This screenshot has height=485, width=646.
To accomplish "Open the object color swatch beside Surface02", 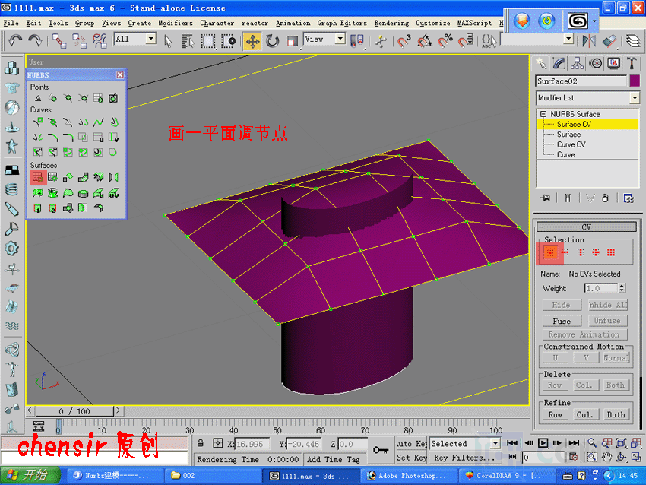I will [635, 81].
